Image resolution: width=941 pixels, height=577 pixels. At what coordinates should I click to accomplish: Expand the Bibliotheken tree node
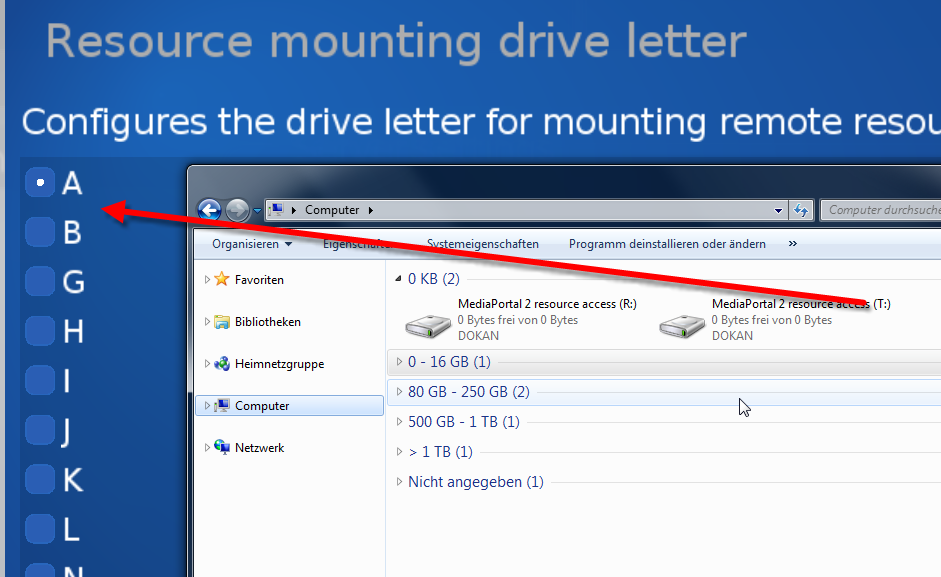[x=207, y=322]
